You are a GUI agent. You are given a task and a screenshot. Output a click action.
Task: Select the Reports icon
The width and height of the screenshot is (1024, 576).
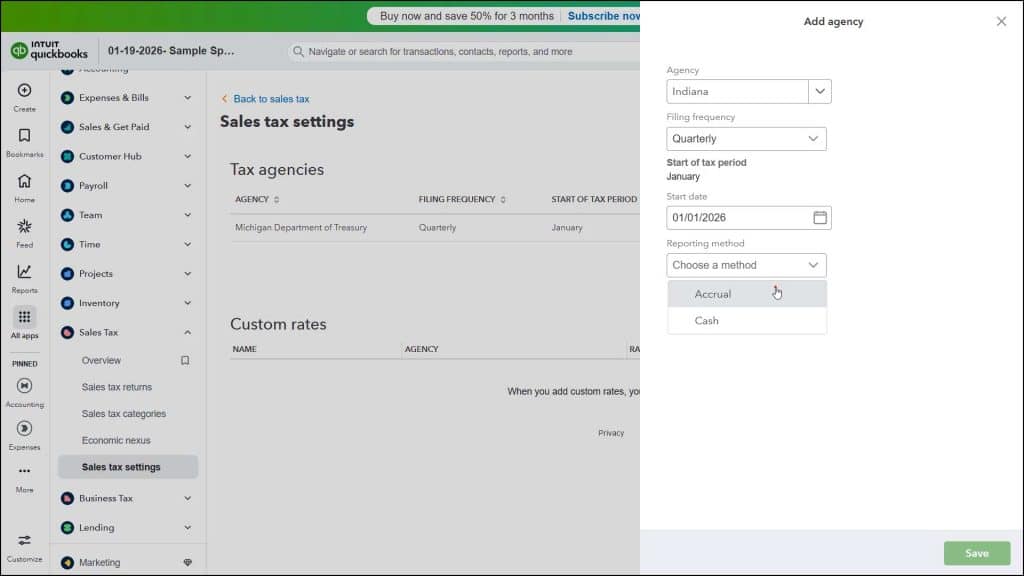[x=23, y=278]
